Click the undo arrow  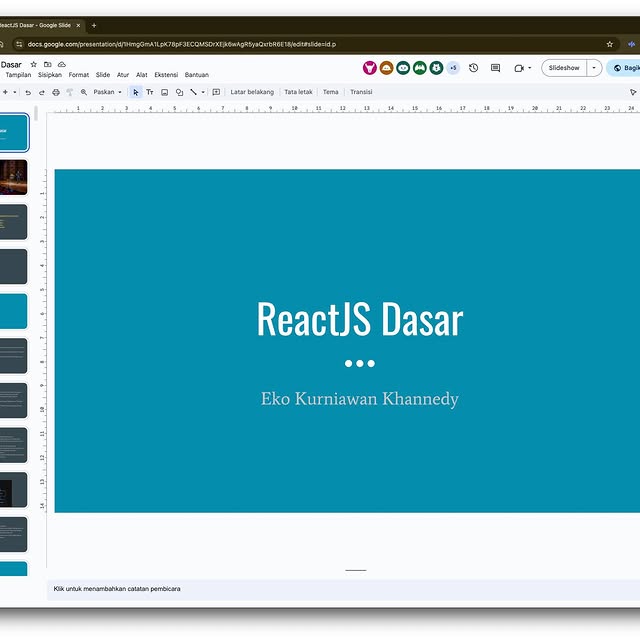click(x=28, y=92)
